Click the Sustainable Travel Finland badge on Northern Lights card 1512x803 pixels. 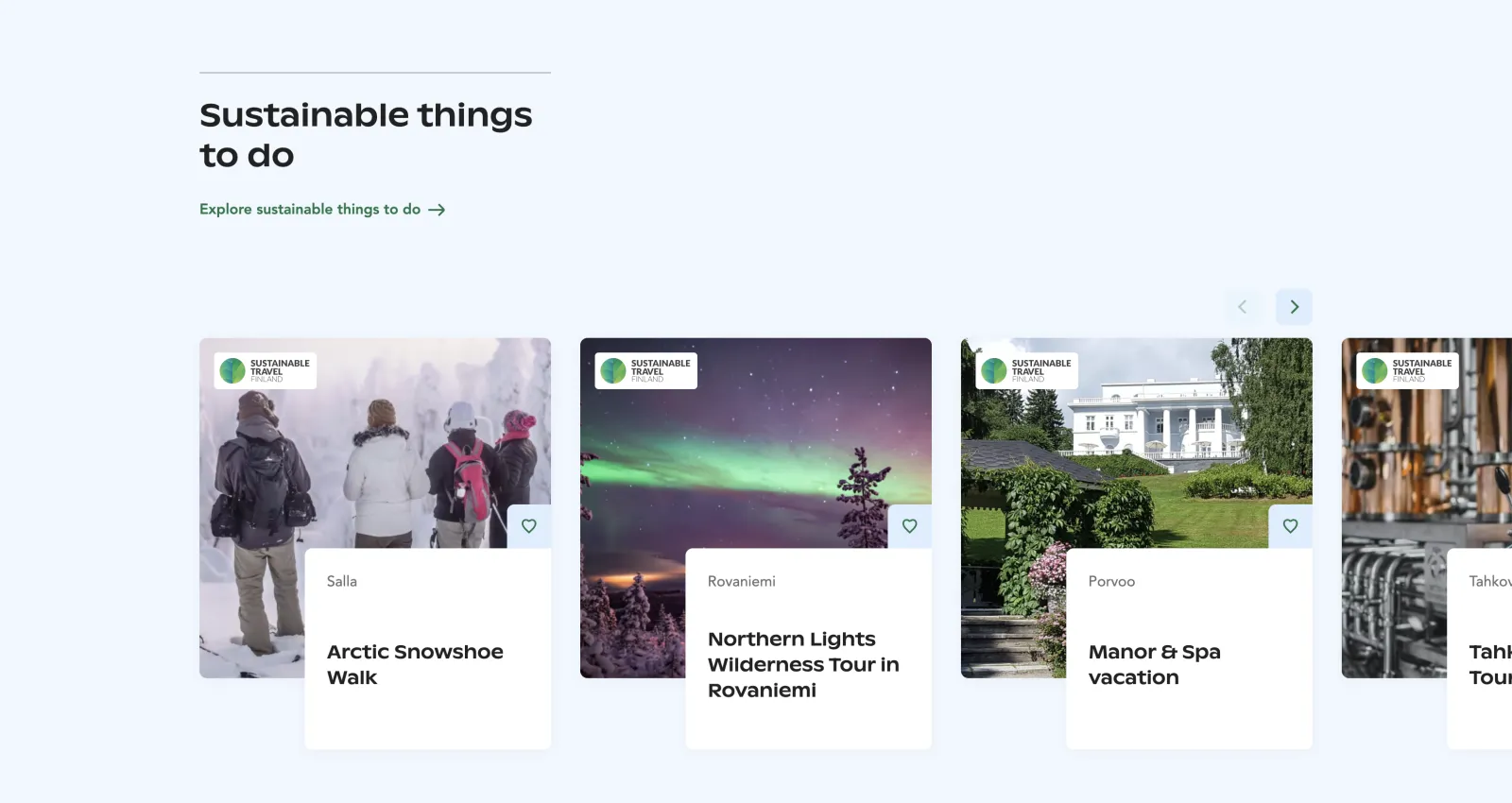646,369
